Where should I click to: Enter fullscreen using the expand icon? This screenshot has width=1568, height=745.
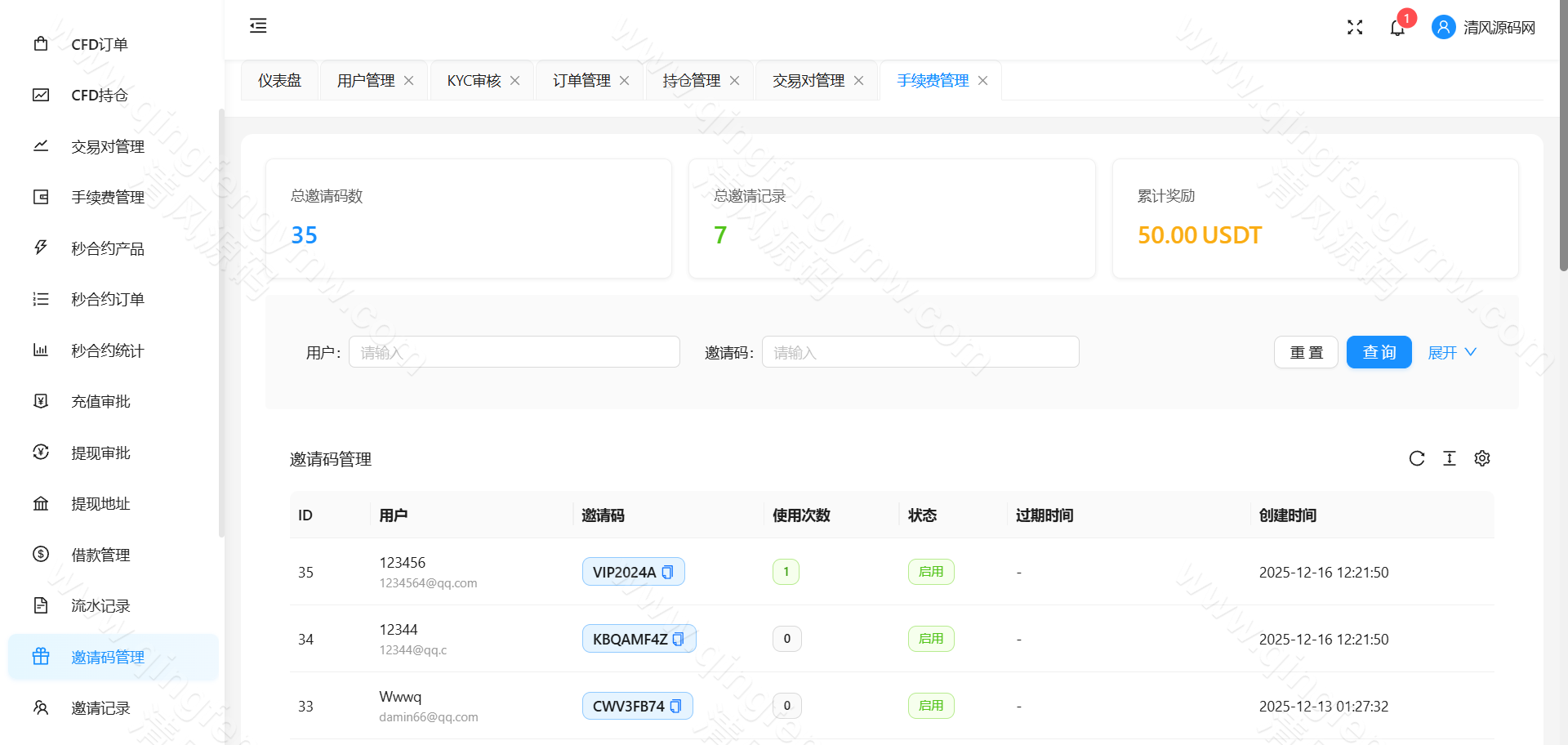tap(1354, 27)
